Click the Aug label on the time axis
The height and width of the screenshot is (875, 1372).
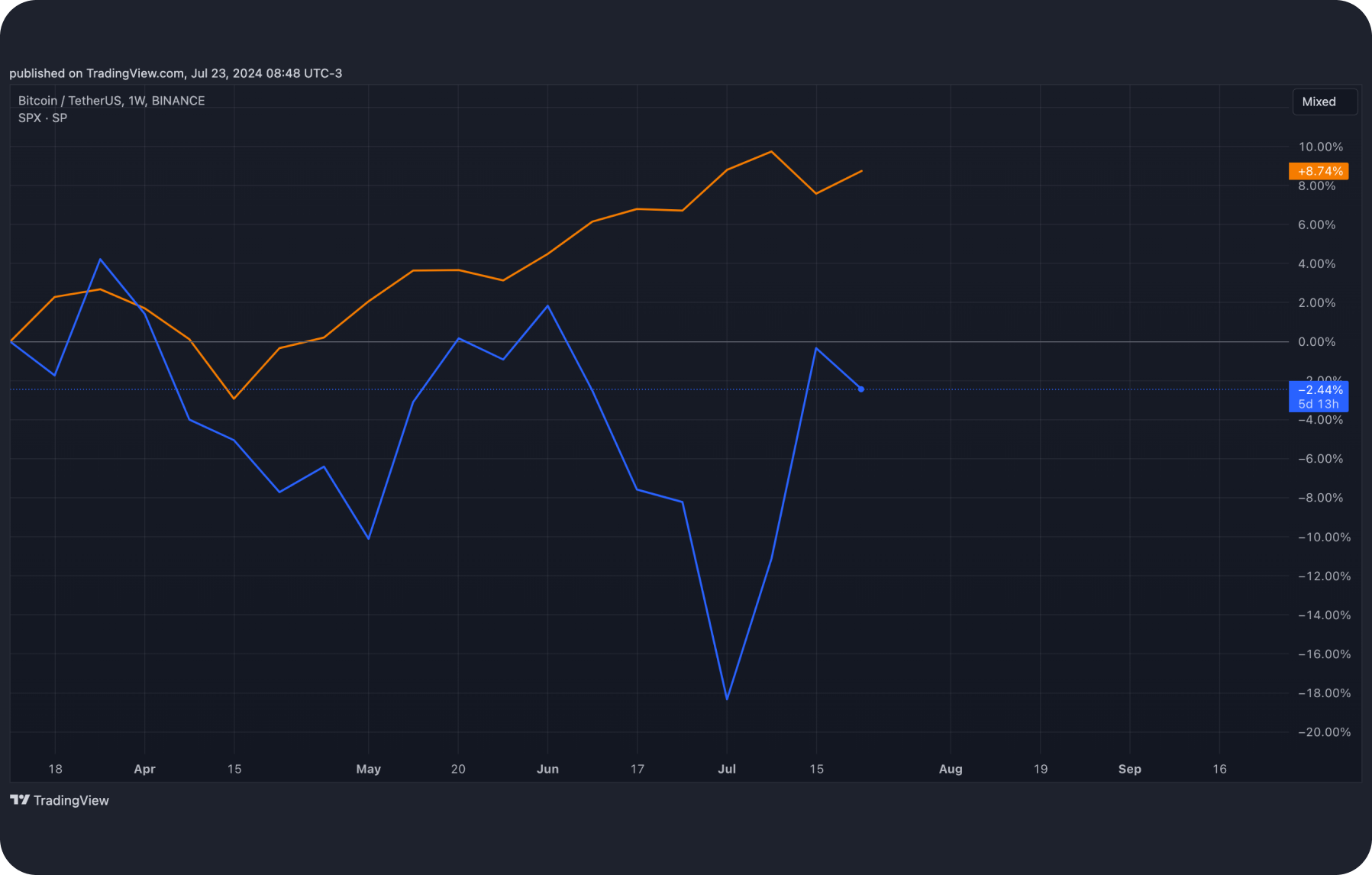coord(951,769)
